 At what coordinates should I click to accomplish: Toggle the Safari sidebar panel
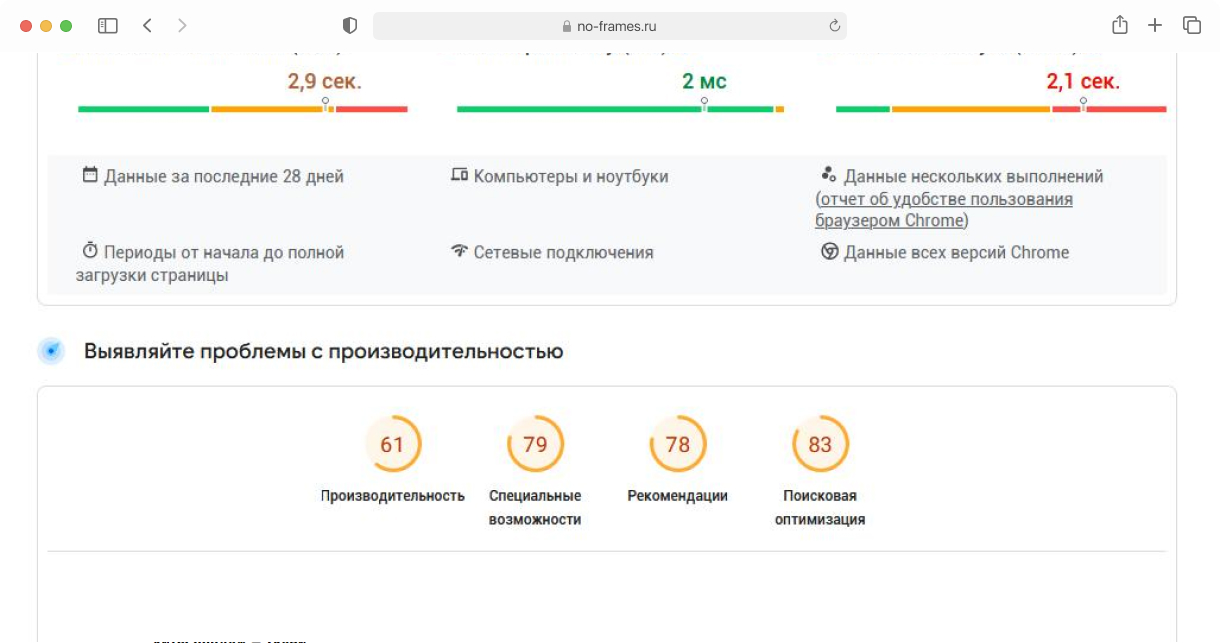(x=108, y=26)
